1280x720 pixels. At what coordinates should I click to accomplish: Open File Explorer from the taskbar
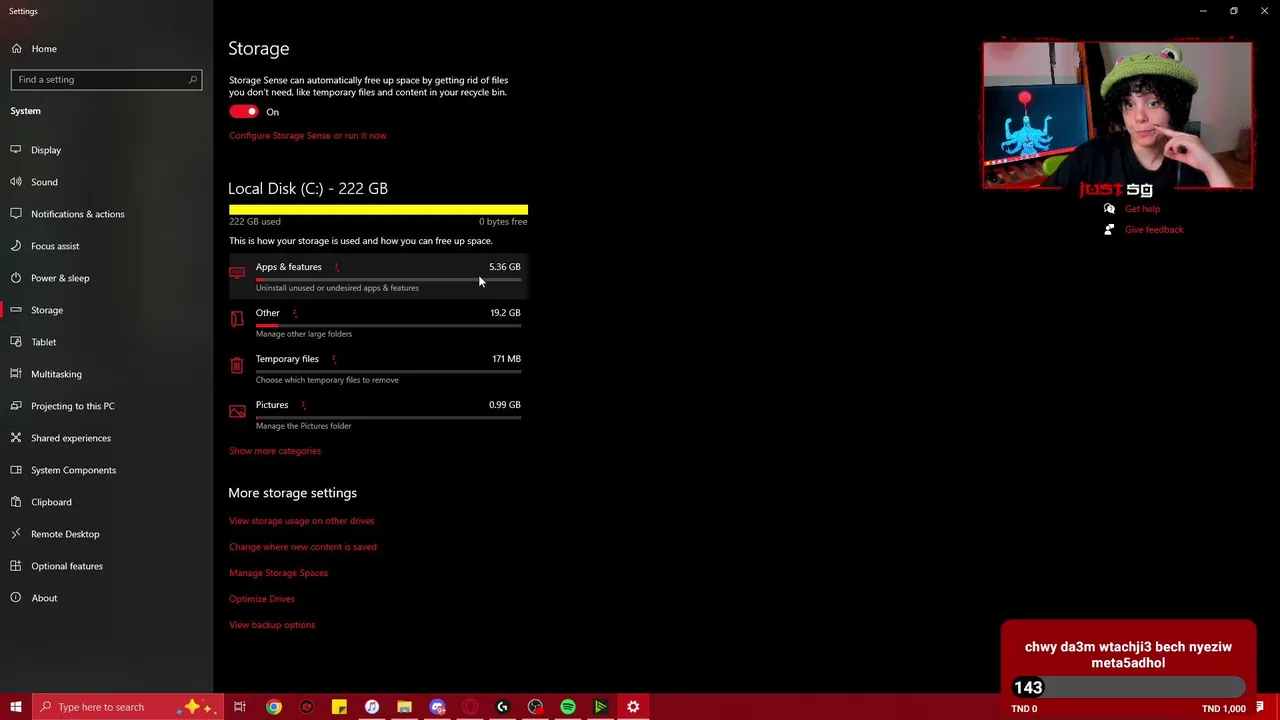click(x=404, y=707)
